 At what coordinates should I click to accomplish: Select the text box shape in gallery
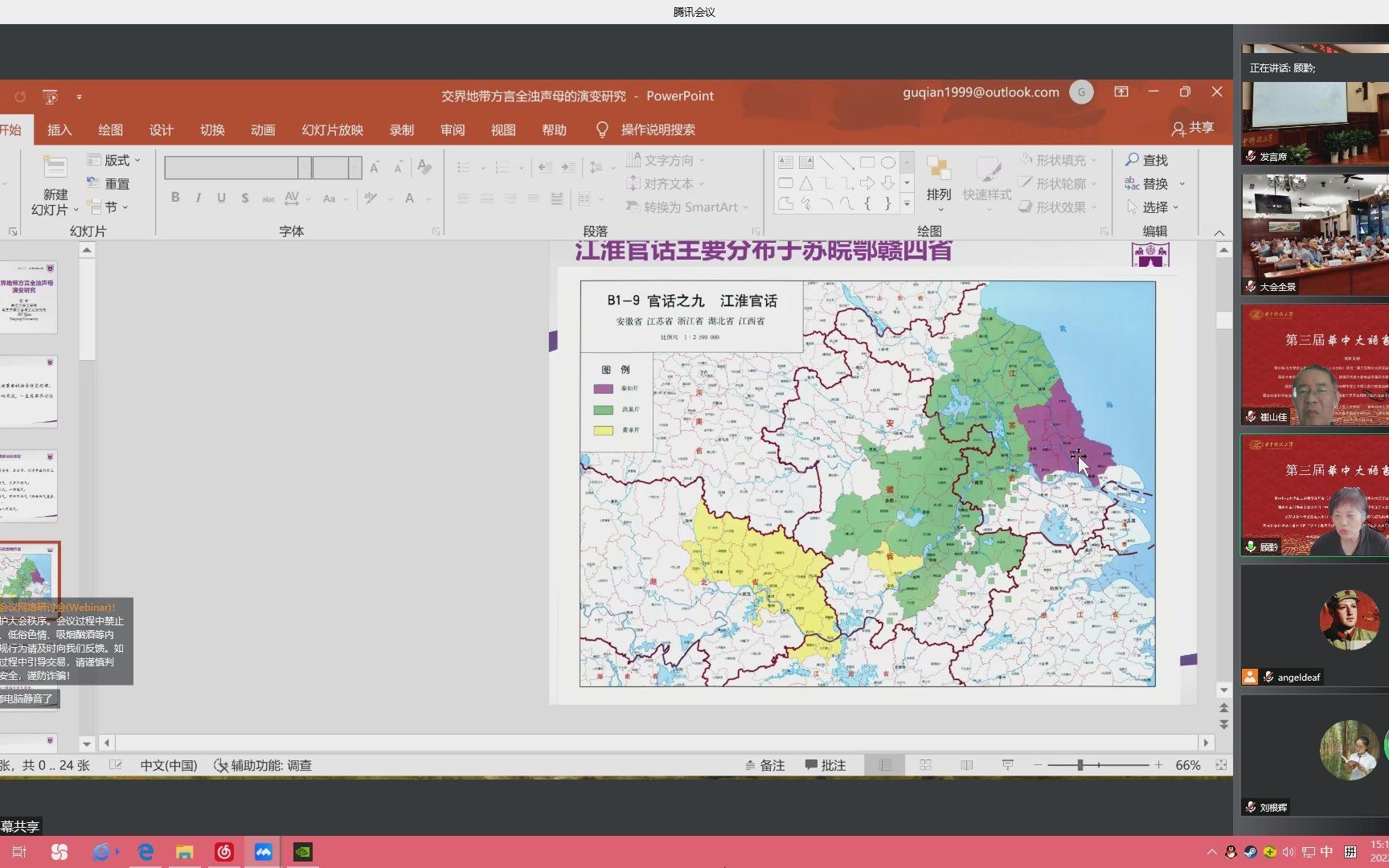coord(785,162)
